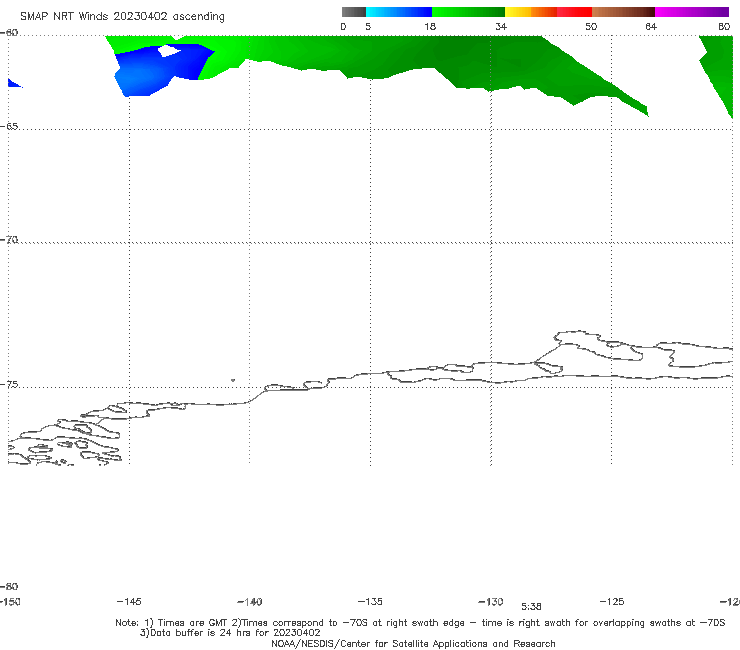Click the color bar label '34'
Screen dimensions: 740x650
tap(501, 27)
